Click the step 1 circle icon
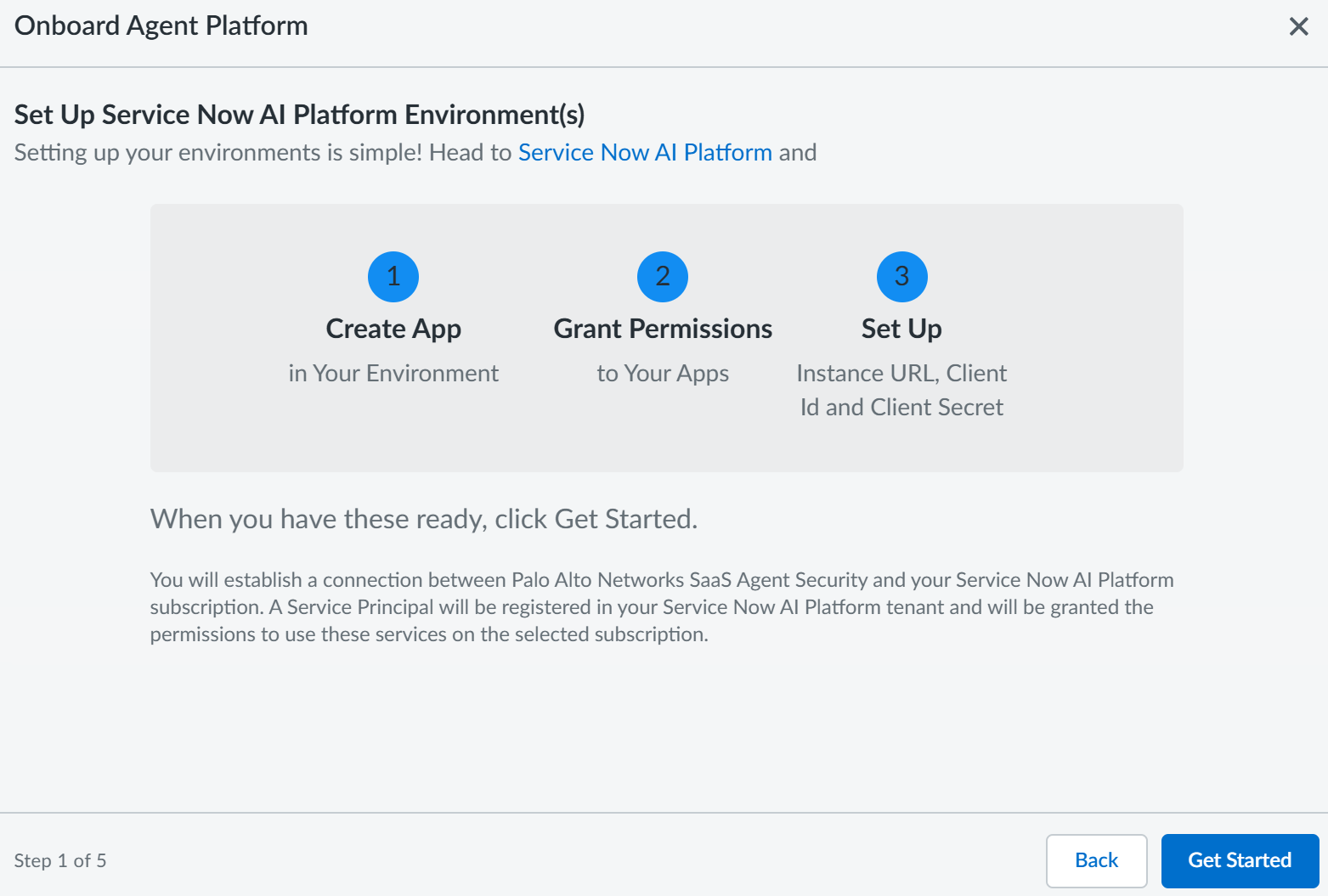Image resolution: width=1328 pixels, height=896 pixels. 393,277
